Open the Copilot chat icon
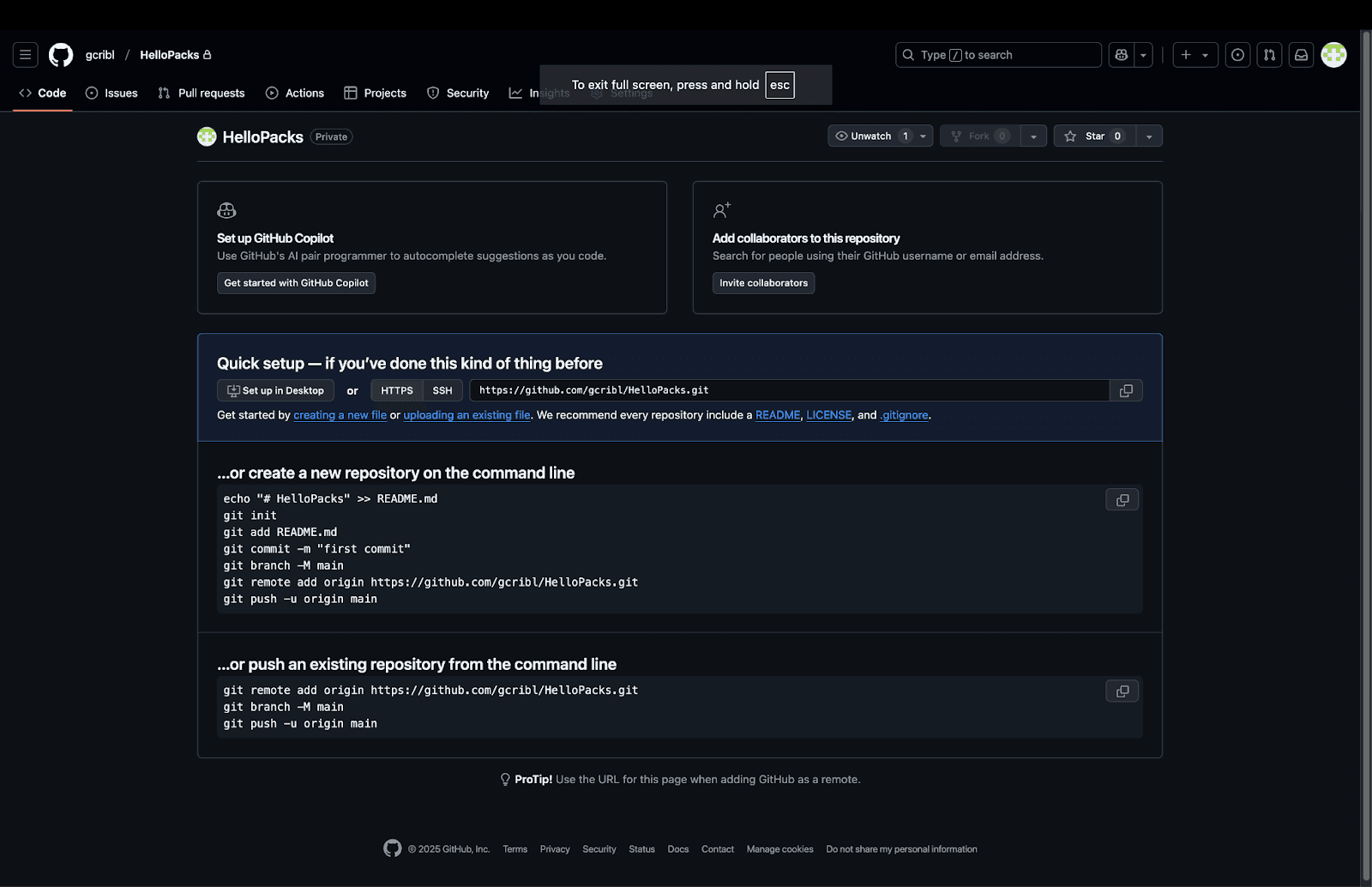The image size is (1372, 887). (x=1121, y=55)
